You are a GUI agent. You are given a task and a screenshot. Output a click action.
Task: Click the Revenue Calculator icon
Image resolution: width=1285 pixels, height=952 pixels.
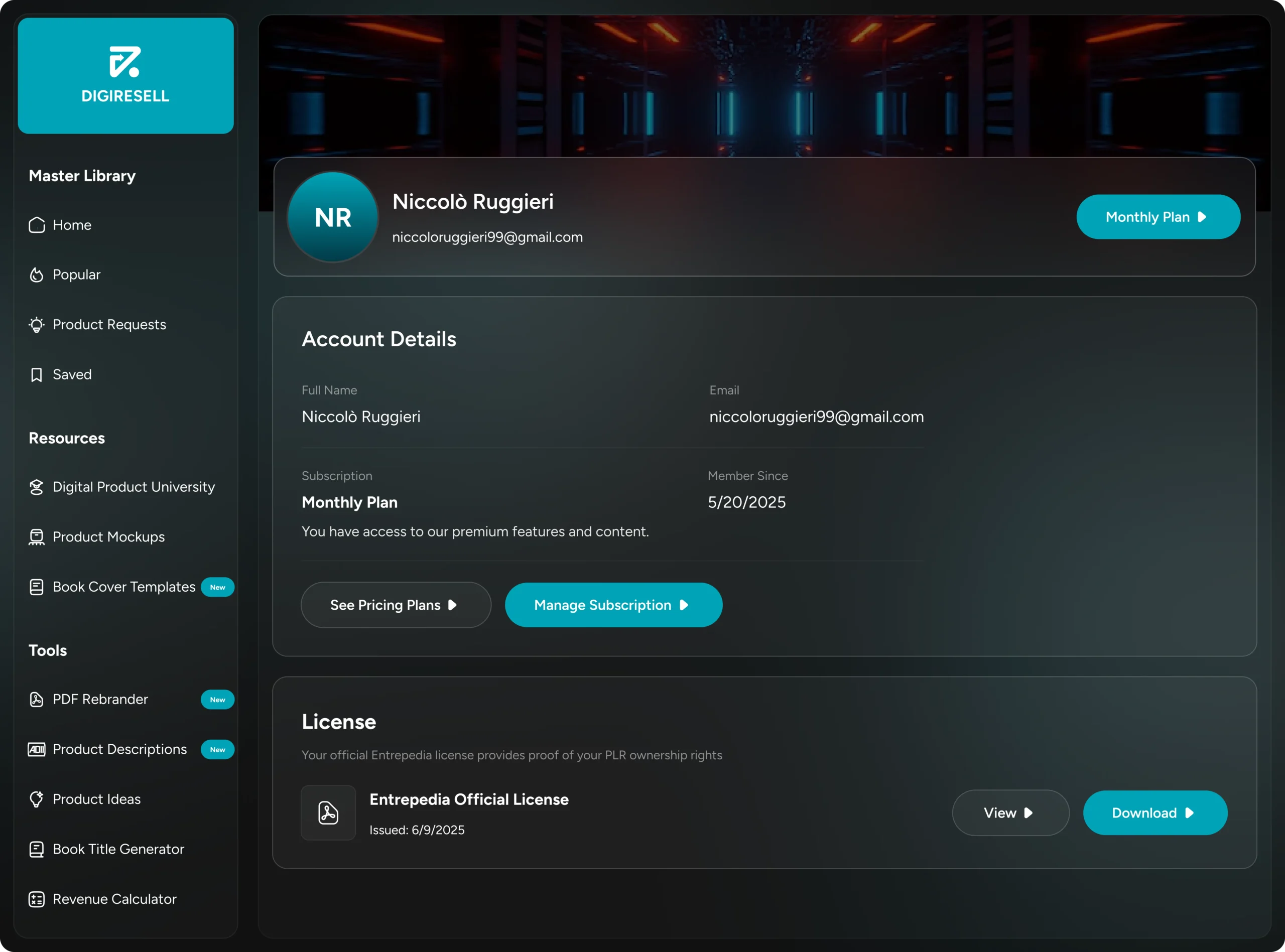pos(36,899)
